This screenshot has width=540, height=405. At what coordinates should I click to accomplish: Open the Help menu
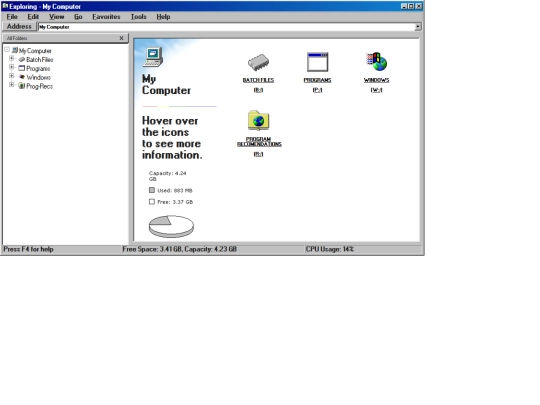pos(163,17)
